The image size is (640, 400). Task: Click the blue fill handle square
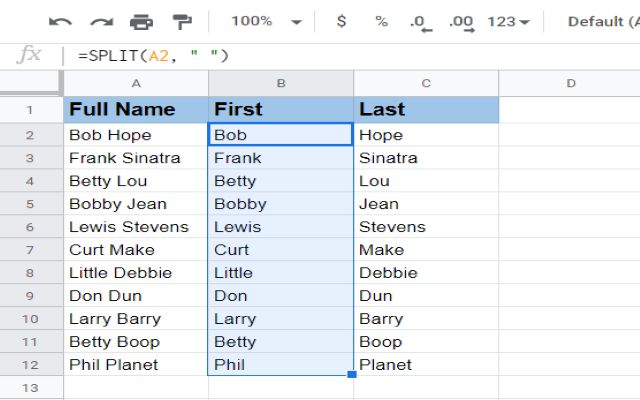352,375
